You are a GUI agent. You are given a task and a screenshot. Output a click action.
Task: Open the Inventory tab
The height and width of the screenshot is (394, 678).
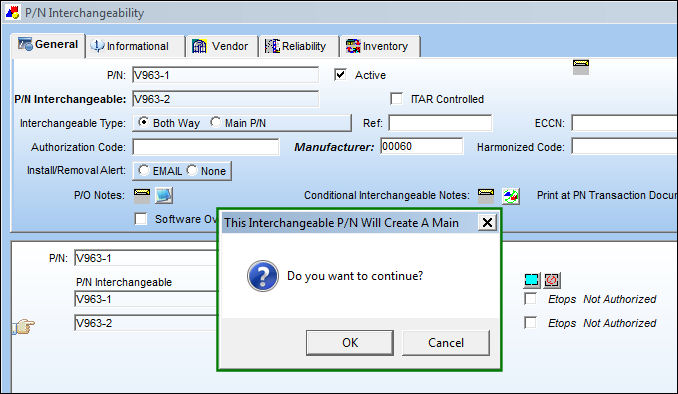[380, 46]
